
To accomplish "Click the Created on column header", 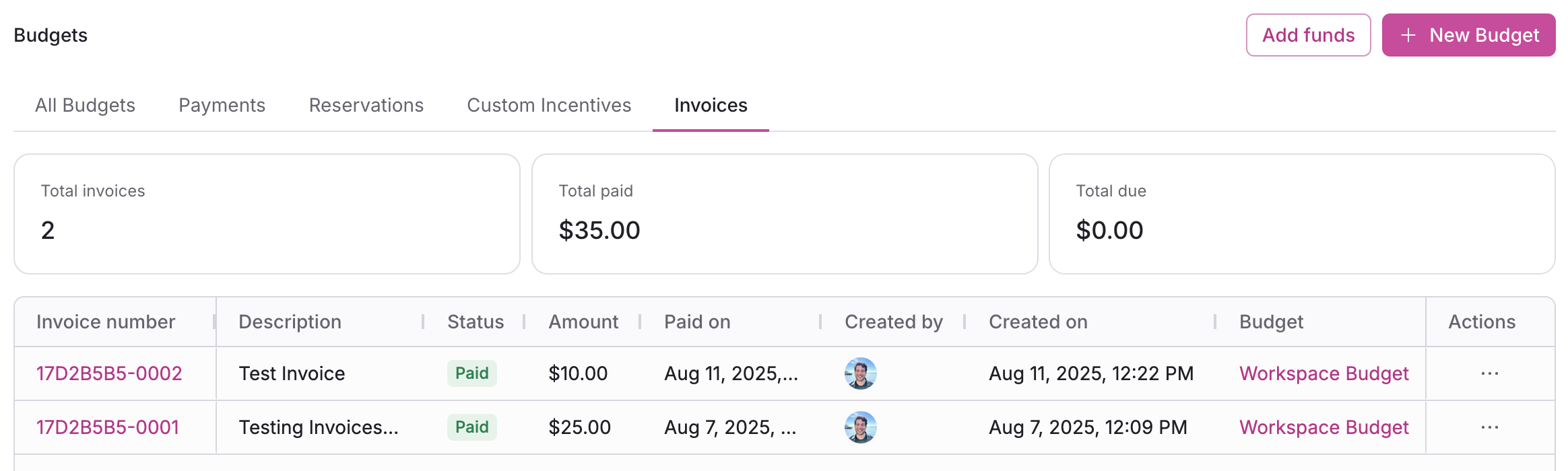I will (1038, 322).
